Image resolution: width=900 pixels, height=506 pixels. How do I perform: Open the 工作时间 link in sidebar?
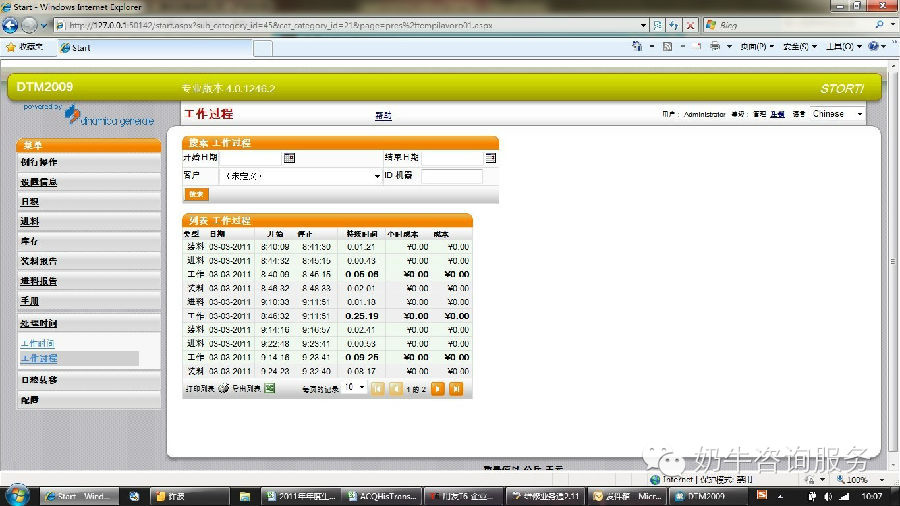point(37,343)
